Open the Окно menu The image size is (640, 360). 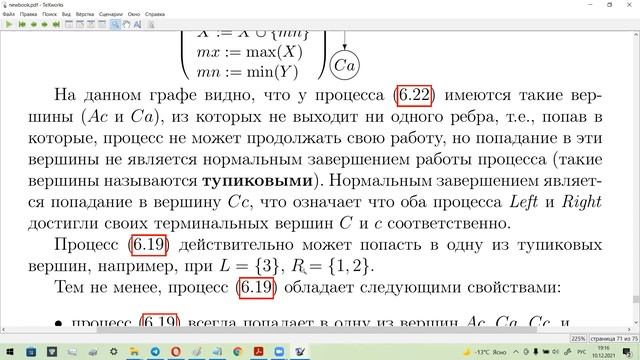pyautogui.click(x=133, y=14)
